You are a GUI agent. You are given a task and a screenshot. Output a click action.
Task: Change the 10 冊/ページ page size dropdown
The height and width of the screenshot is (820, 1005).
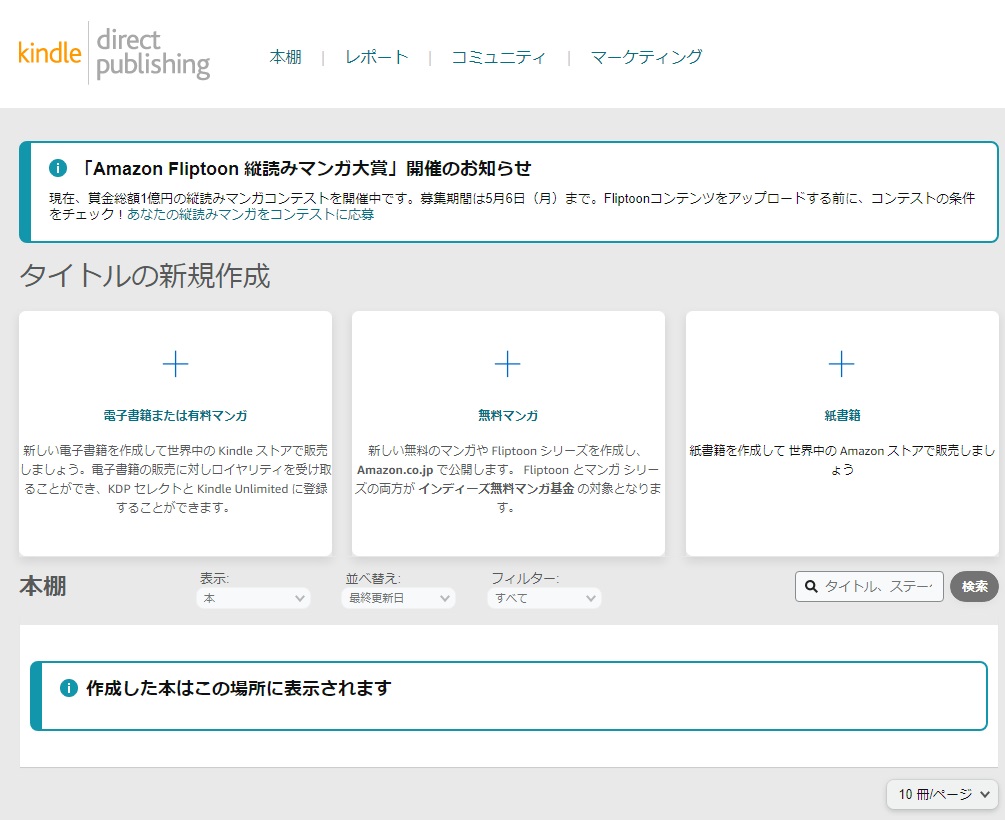(x=942, y=794)
